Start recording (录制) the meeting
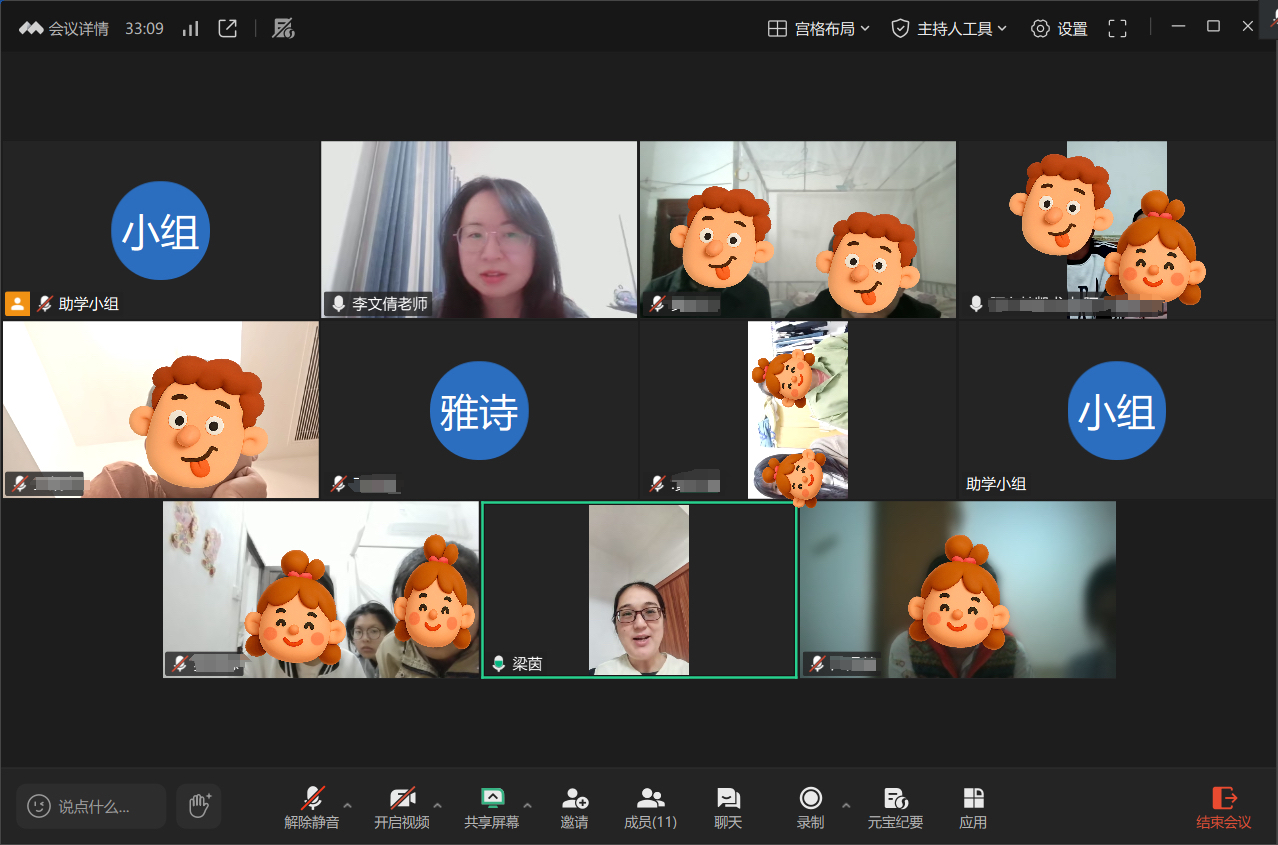The image size is (1278, 845). click(x=810, y=807)
